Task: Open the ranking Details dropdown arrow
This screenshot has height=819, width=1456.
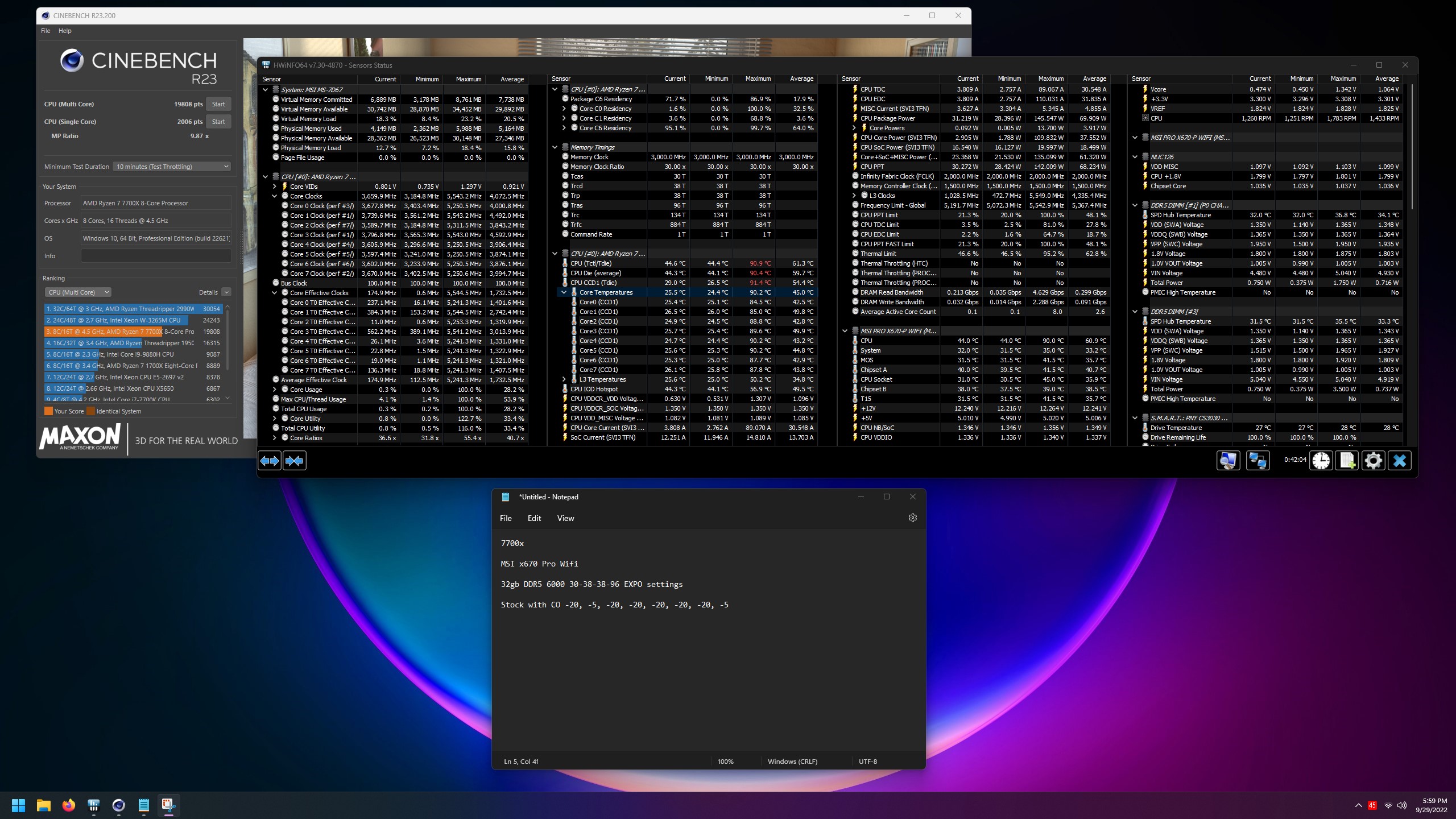Action: point(226,292)
